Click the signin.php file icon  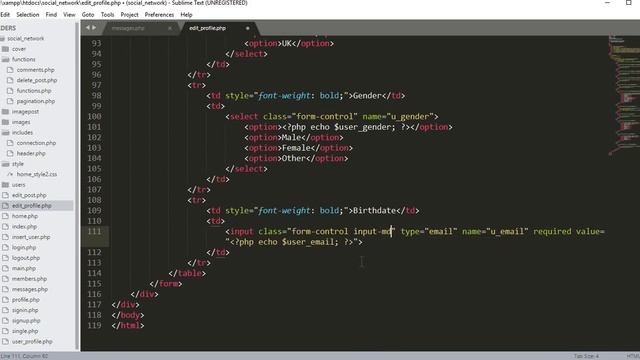5,310
